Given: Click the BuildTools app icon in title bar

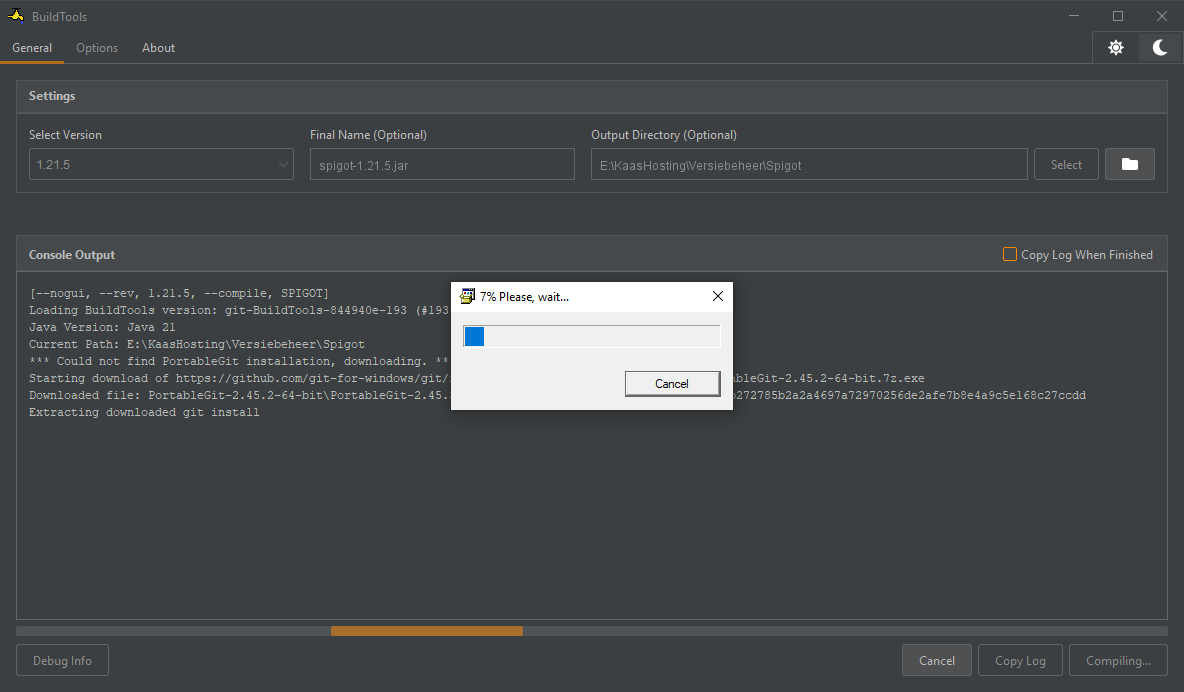Looking at the screenshot, I should click(x=16, y=17).
